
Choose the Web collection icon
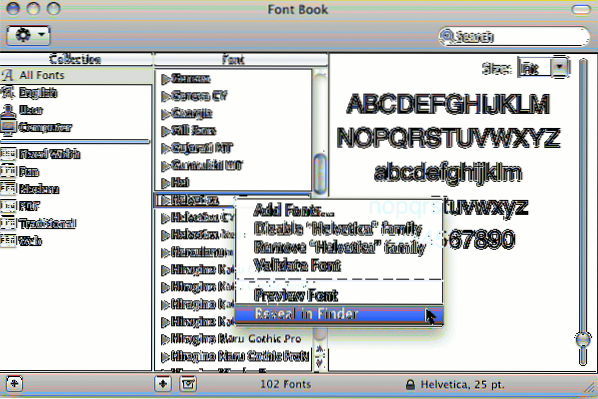pos(8,241)
